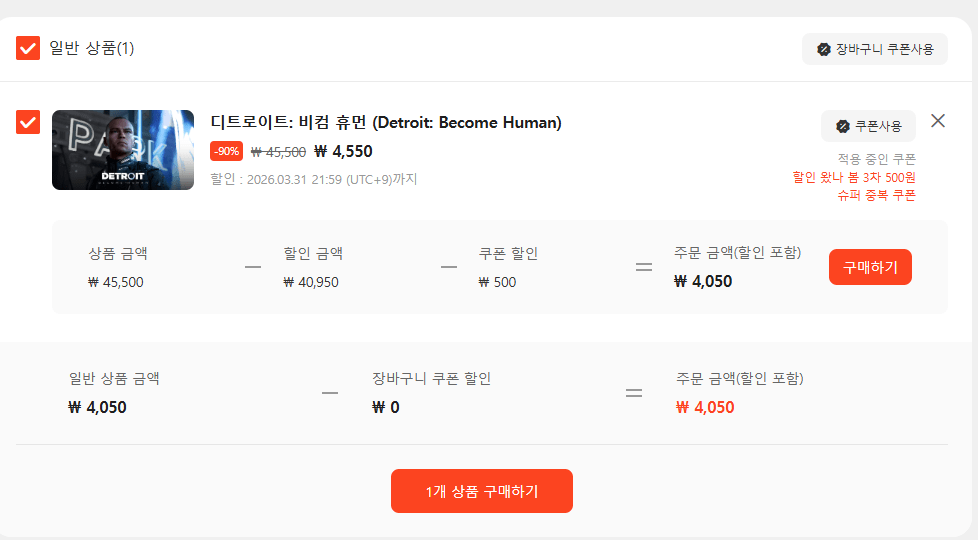978x540 pixels.
Task: Click the minus sign before 장바구니 쿠폰 할인
Action: (x=330, y=393)
